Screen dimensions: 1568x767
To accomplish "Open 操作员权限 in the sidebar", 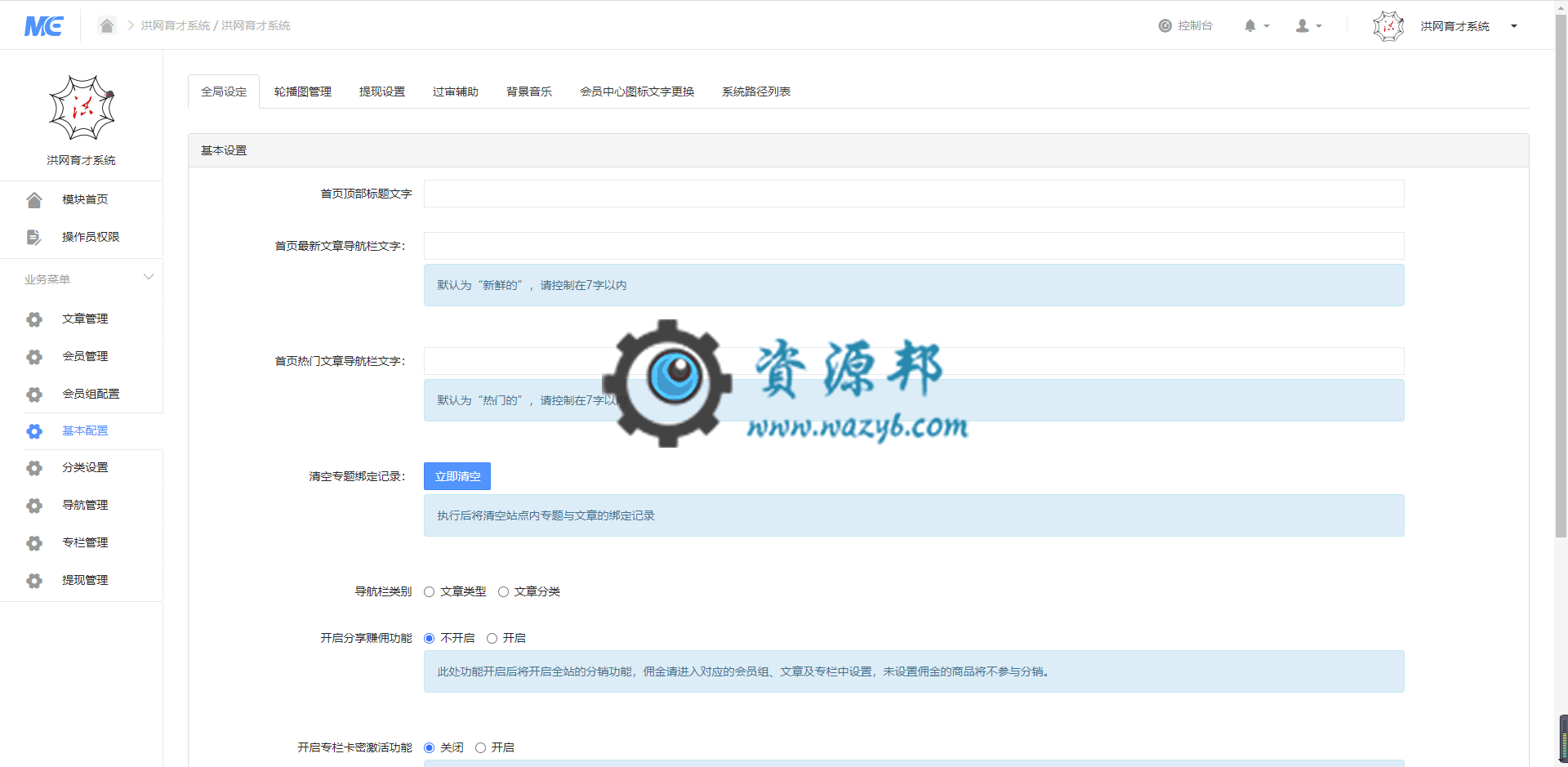I will coord(91,237).
